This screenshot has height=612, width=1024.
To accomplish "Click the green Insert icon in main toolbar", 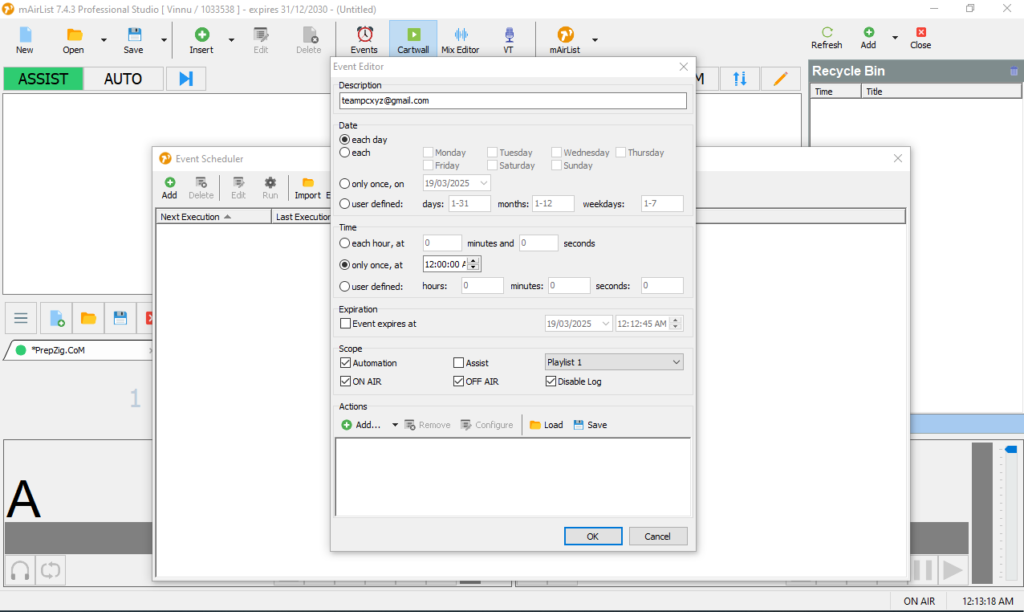I will point(201,40).
